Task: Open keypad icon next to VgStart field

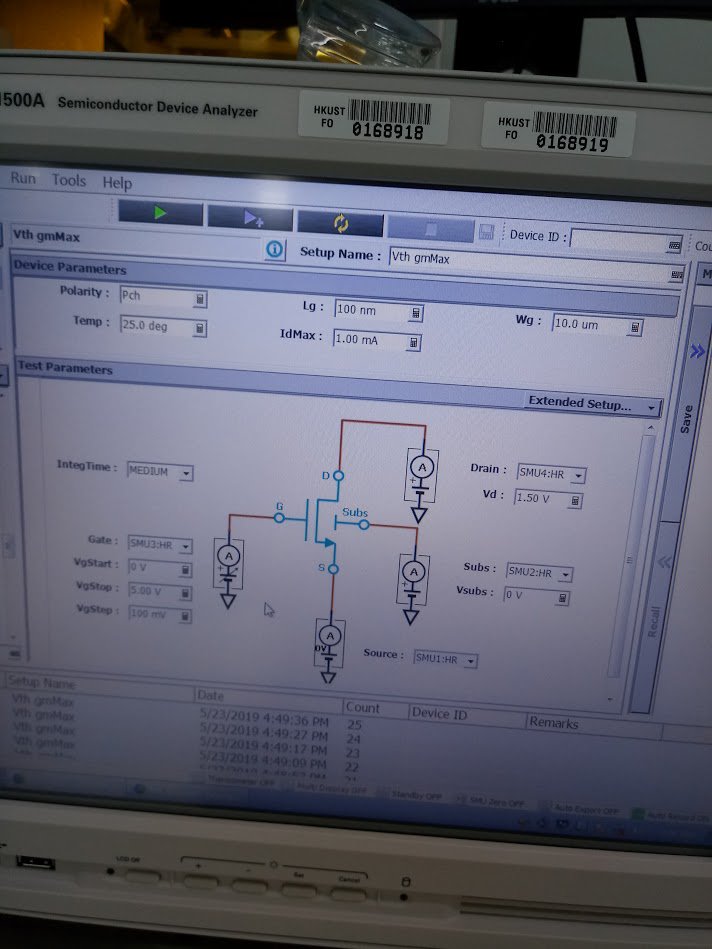Action: pyautogui.click(x=185, y=570)
